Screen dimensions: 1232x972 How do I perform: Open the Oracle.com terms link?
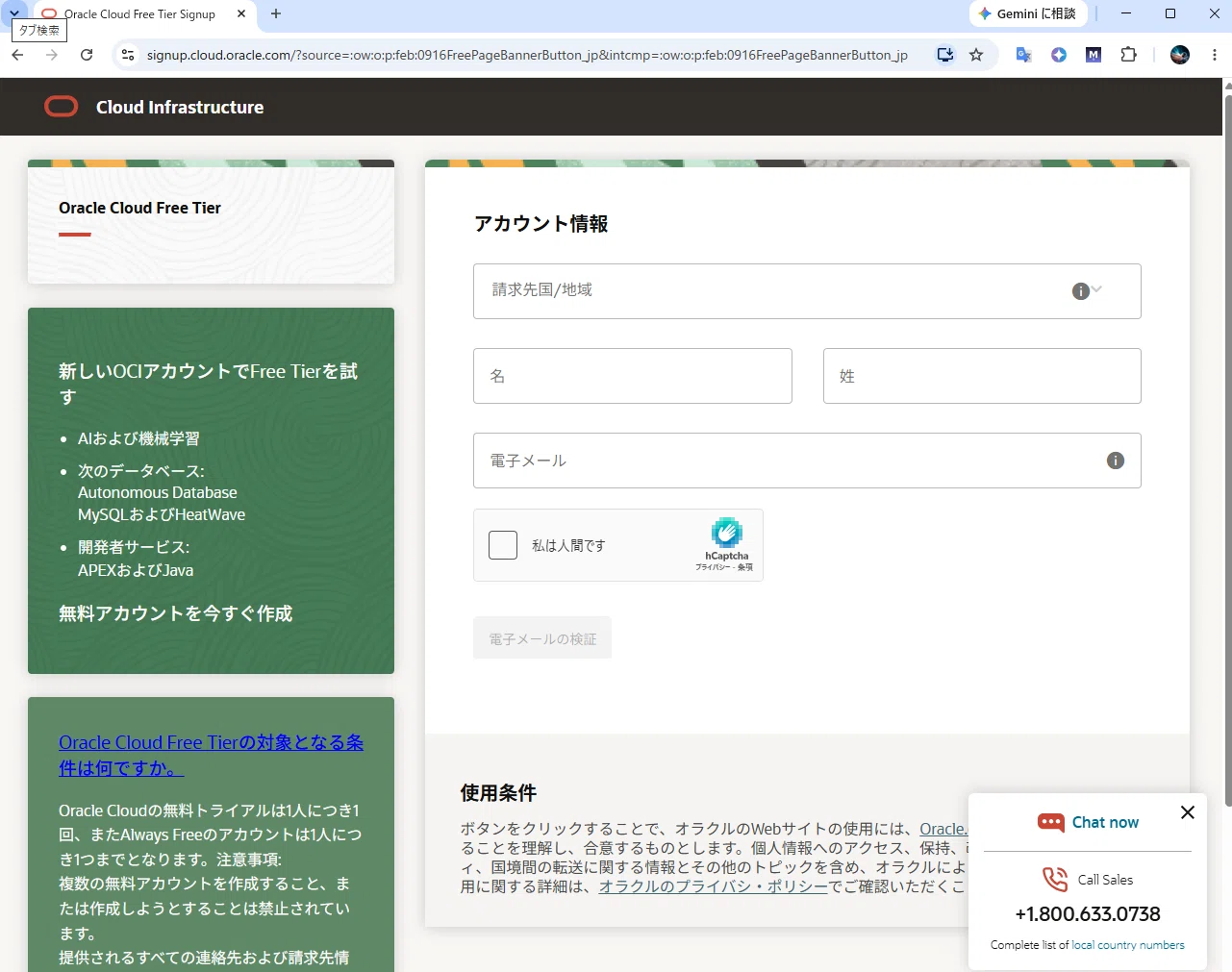tap(943, 829)
